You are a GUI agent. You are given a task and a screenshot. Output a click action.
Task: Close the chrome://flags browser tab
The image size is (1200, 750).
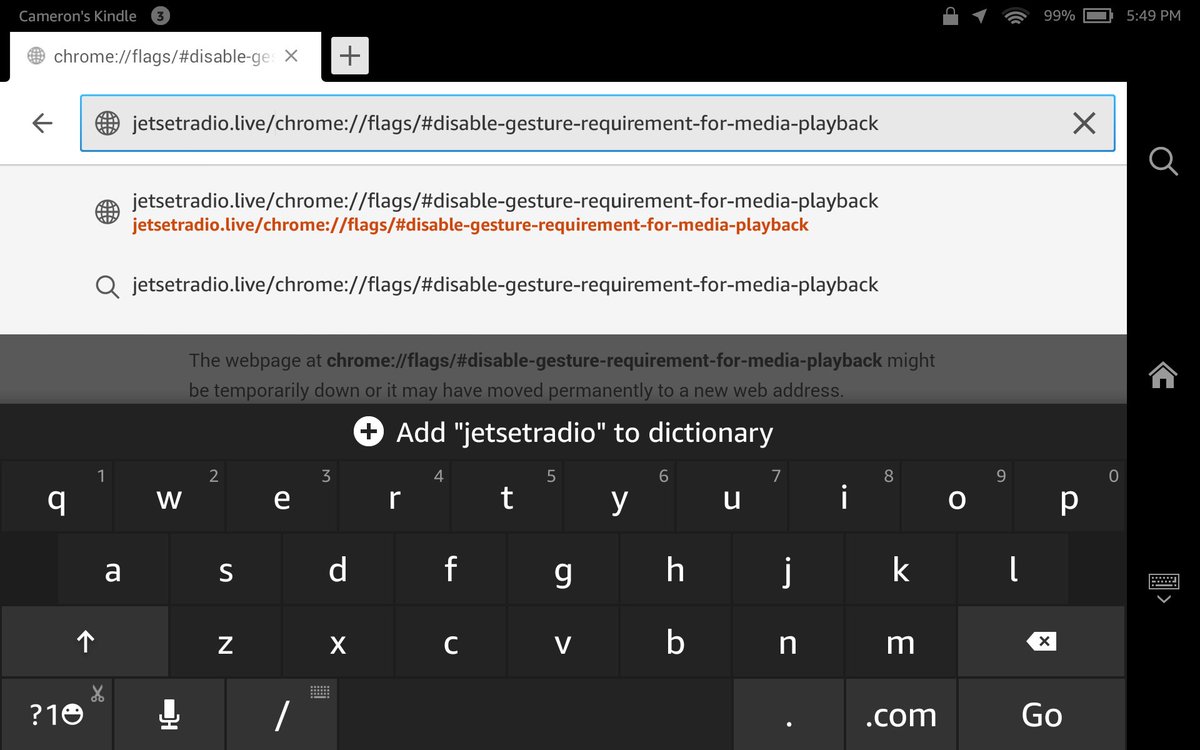(291, 56)
